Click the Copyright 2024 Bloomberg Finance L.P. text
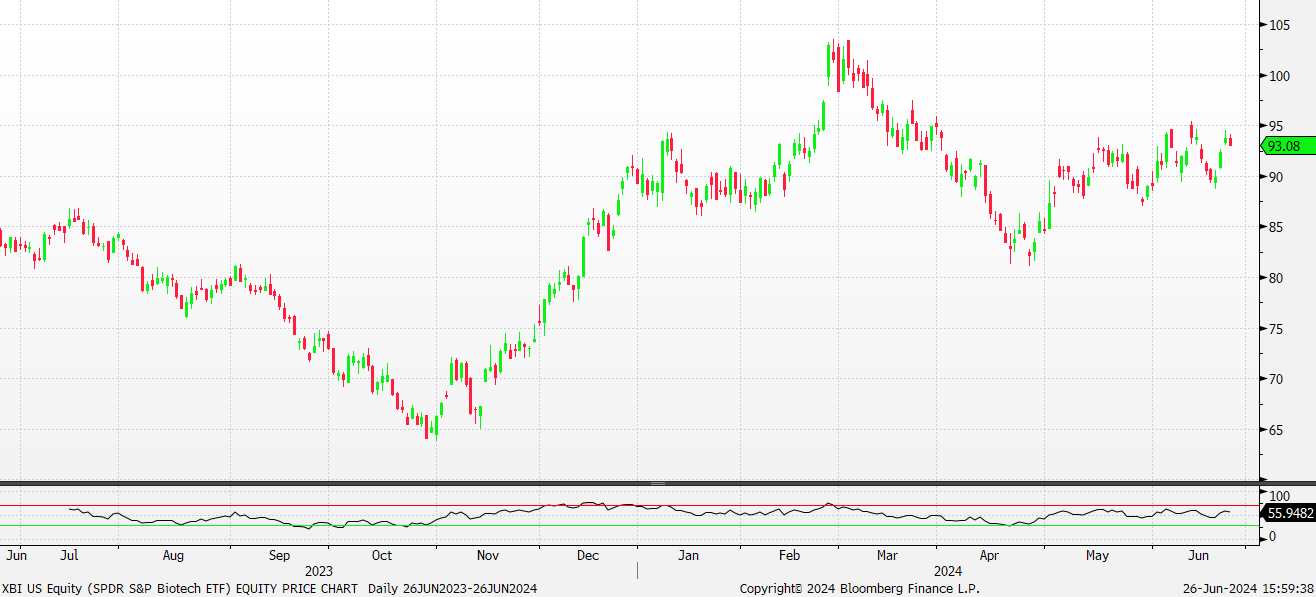The width and height of the screenshot is (1316, 597). [x=860, y=589]
